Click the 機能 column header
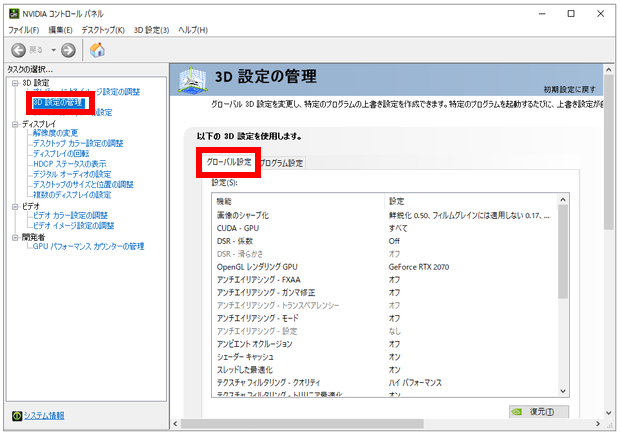This screenshot has width=620, height=435. click(298, 201)
